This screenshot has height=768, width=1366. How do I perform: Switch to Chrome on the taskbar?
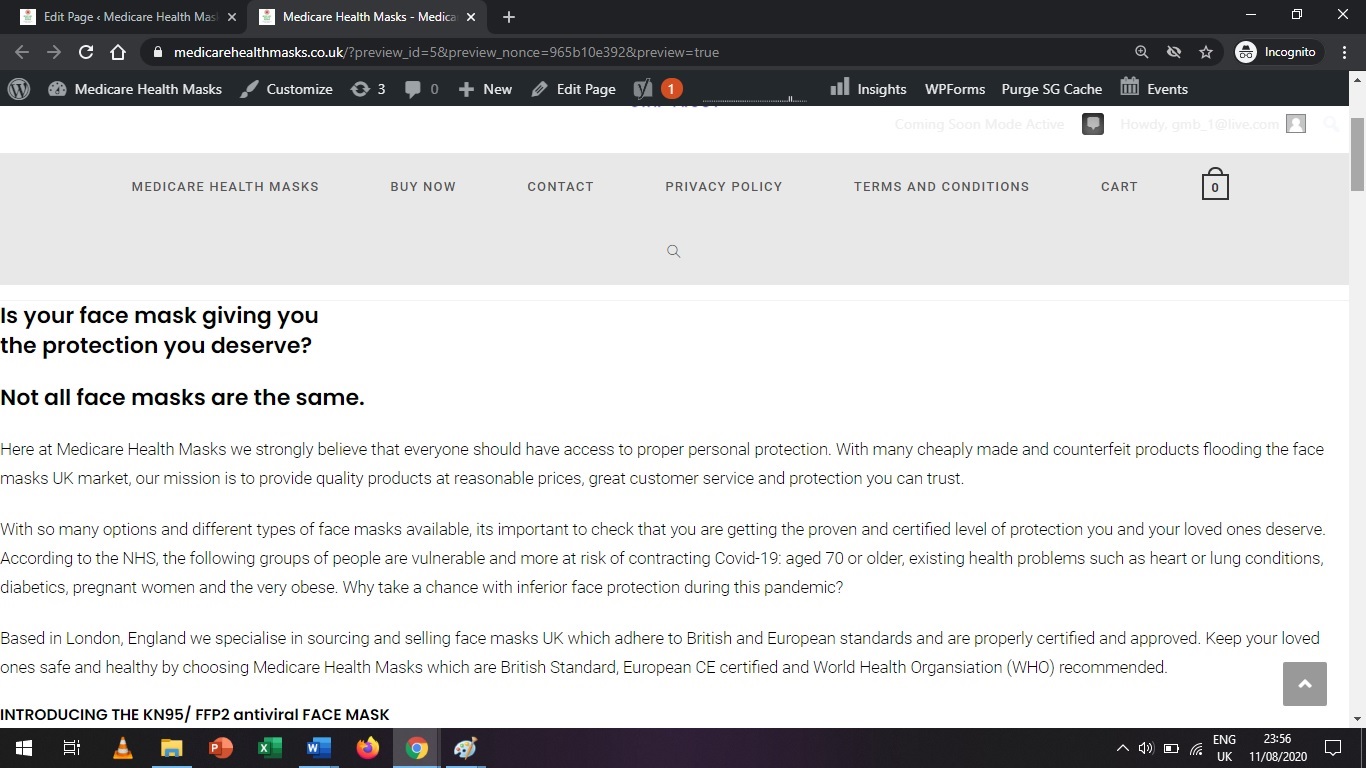point(417,748)
